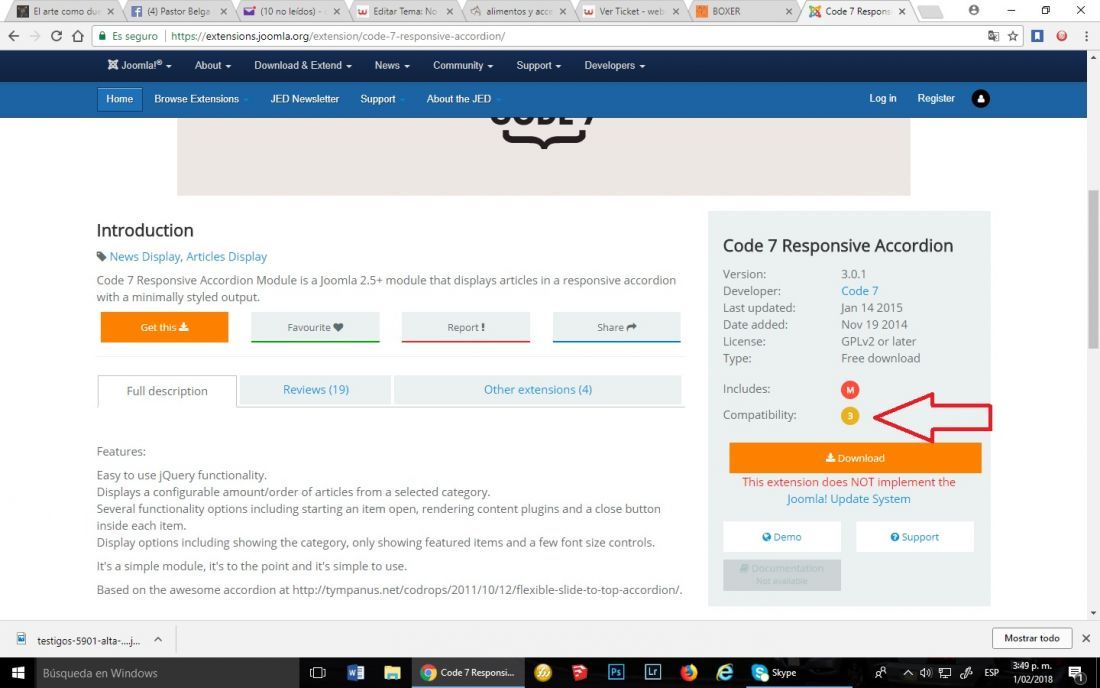This screenshot has width=1100, height=688.
Task: Open the Demo link button
Action: click(782, 537)
